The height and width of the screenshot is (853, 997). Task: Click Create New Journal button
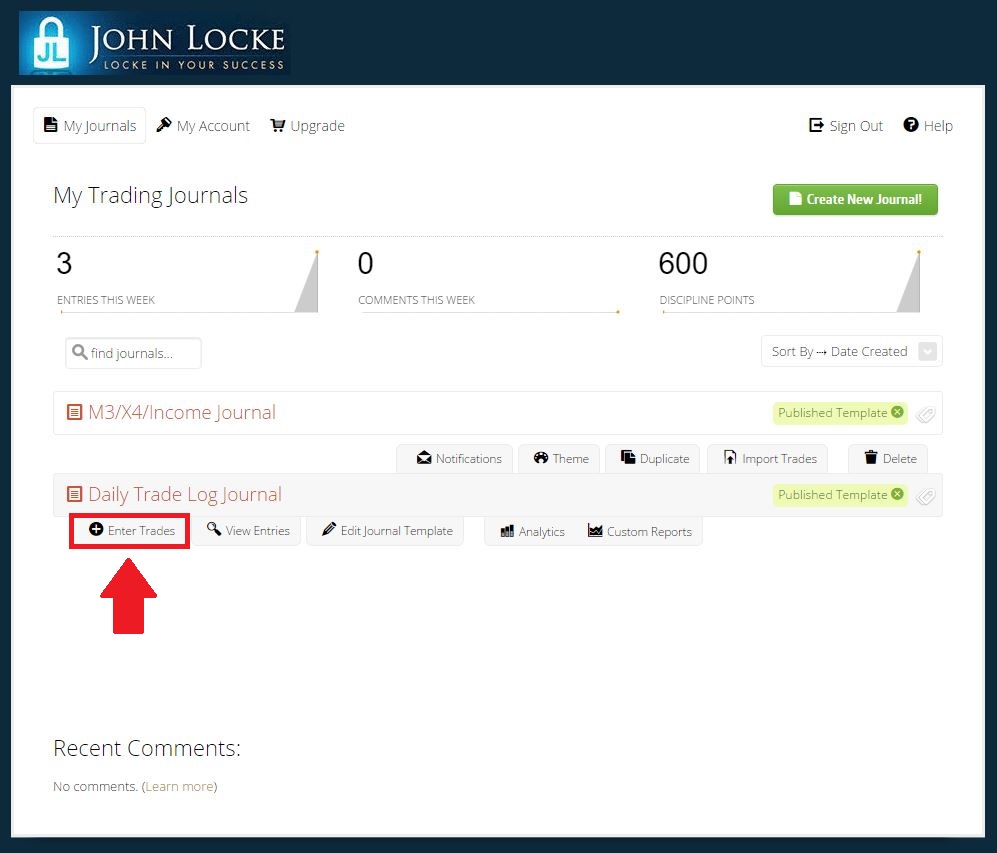855,199
